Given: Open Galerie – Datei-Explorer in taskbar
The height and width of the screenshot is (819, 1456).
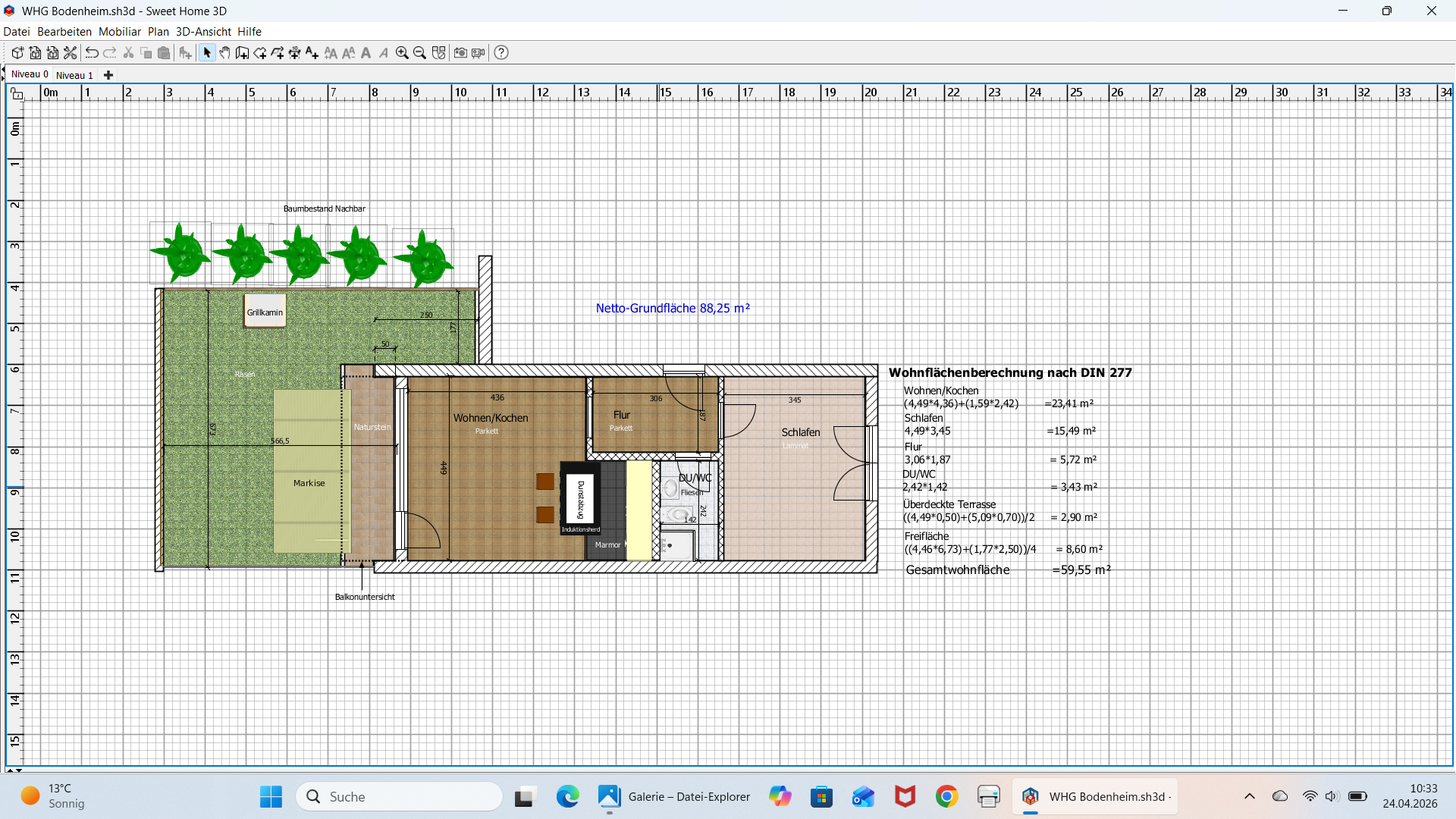Looking at the screenshot, I should click(674, 797).
